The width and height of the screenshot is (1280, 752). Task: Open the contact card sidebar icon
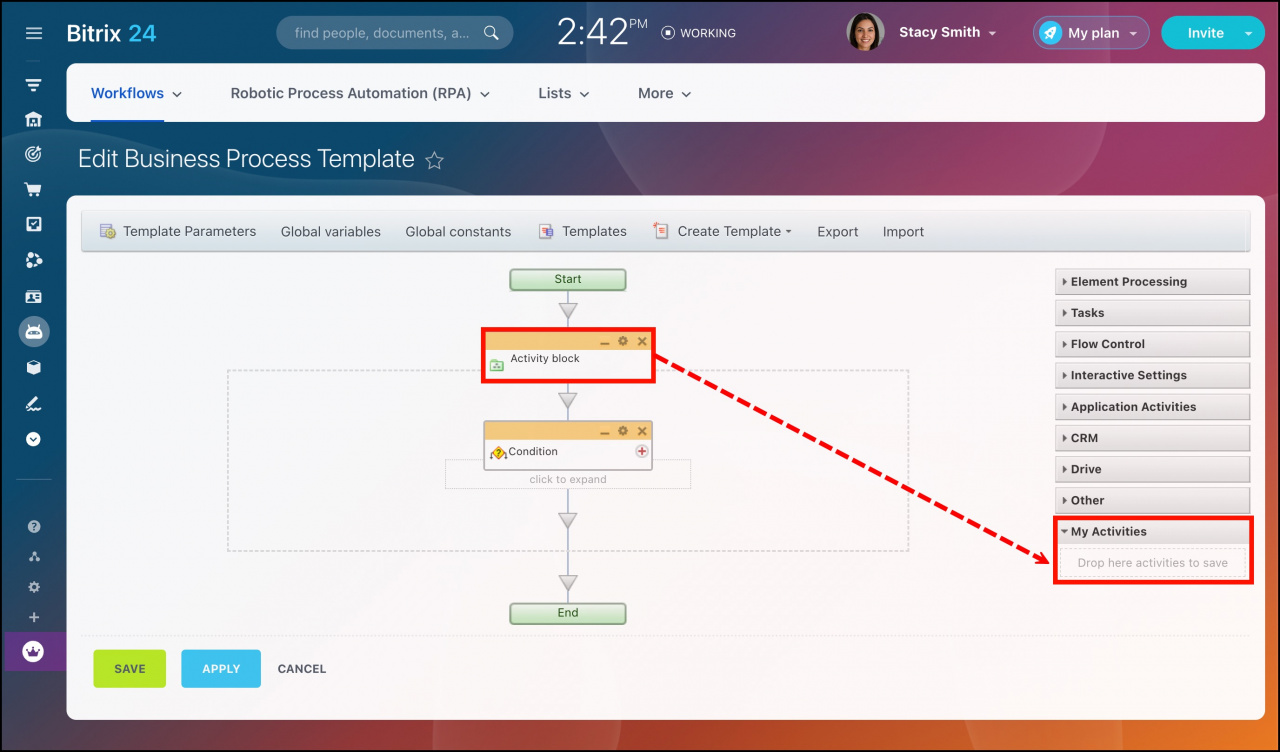point(33,296)
